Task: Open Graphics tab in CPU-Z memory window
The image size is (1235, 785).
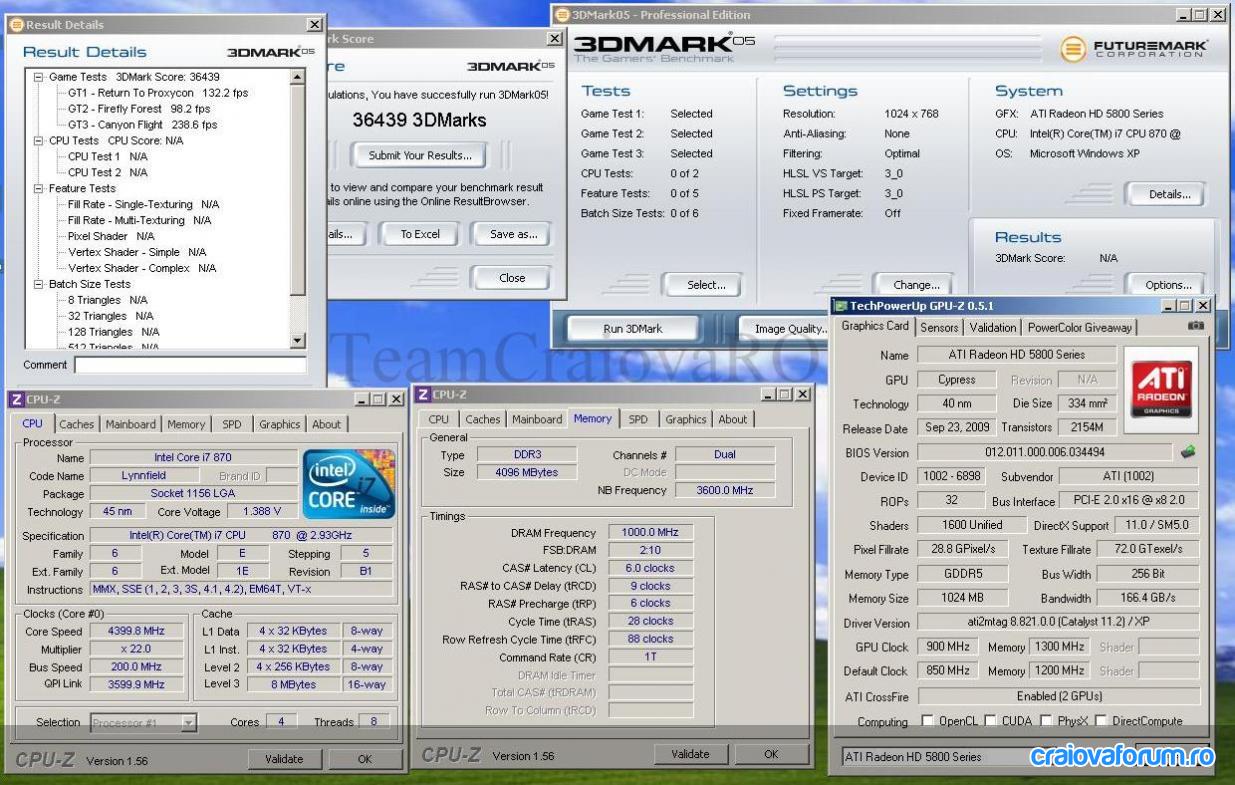Action: click(x=686, y=420)
